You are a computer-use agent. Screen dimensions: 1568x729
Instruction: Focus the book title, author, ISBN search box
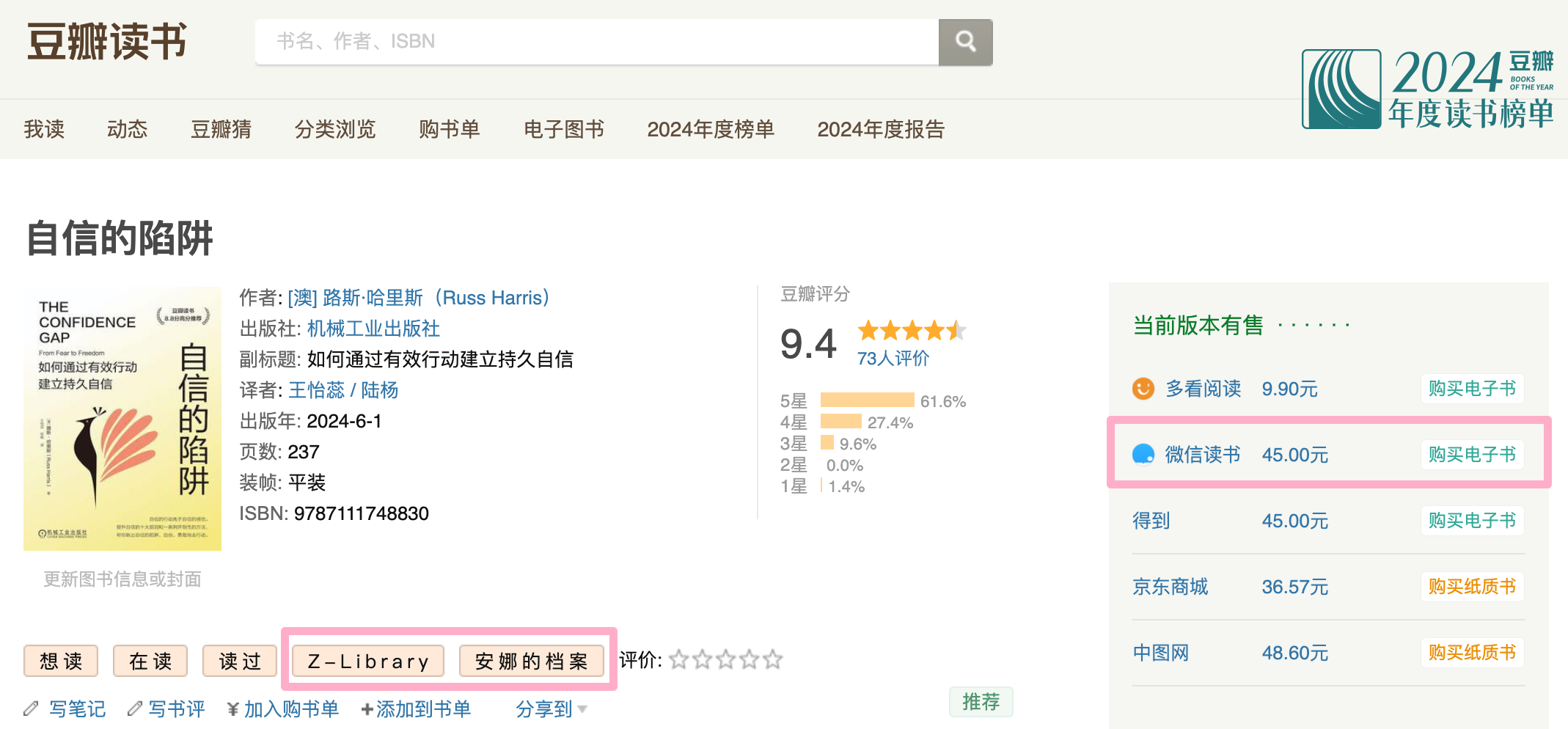[597, 42]
